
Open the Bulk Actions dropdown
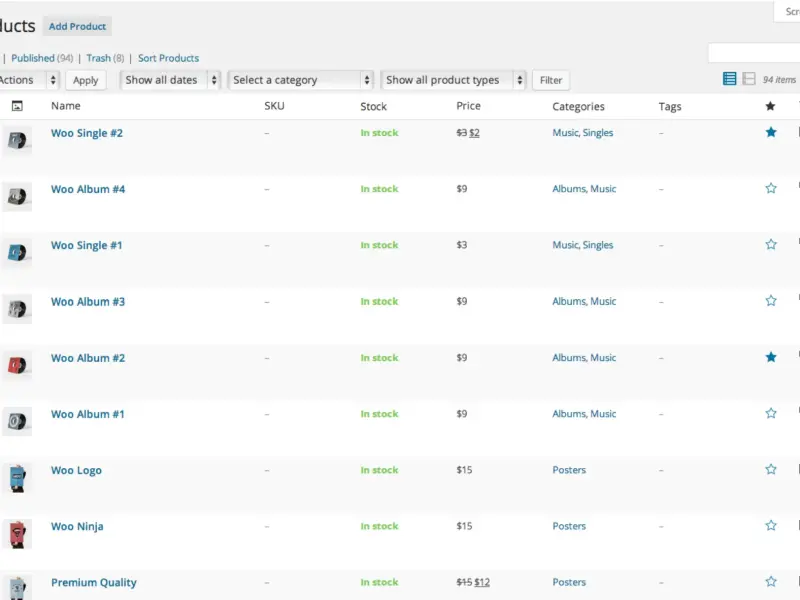(x=29, y=80)
